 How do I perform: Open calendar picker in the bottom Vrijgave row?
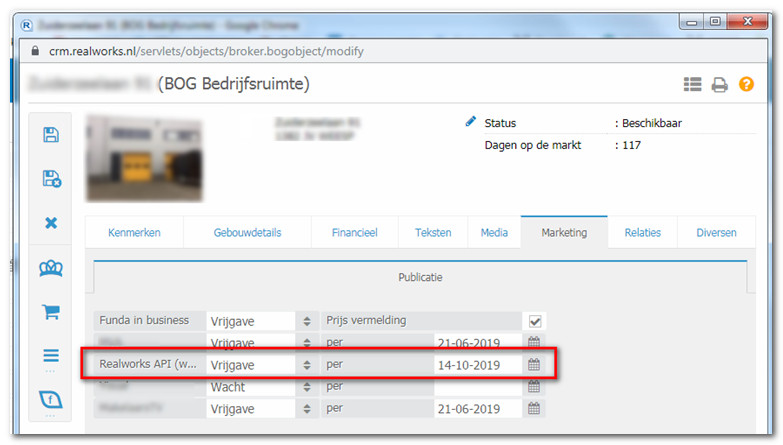point(534,408)
